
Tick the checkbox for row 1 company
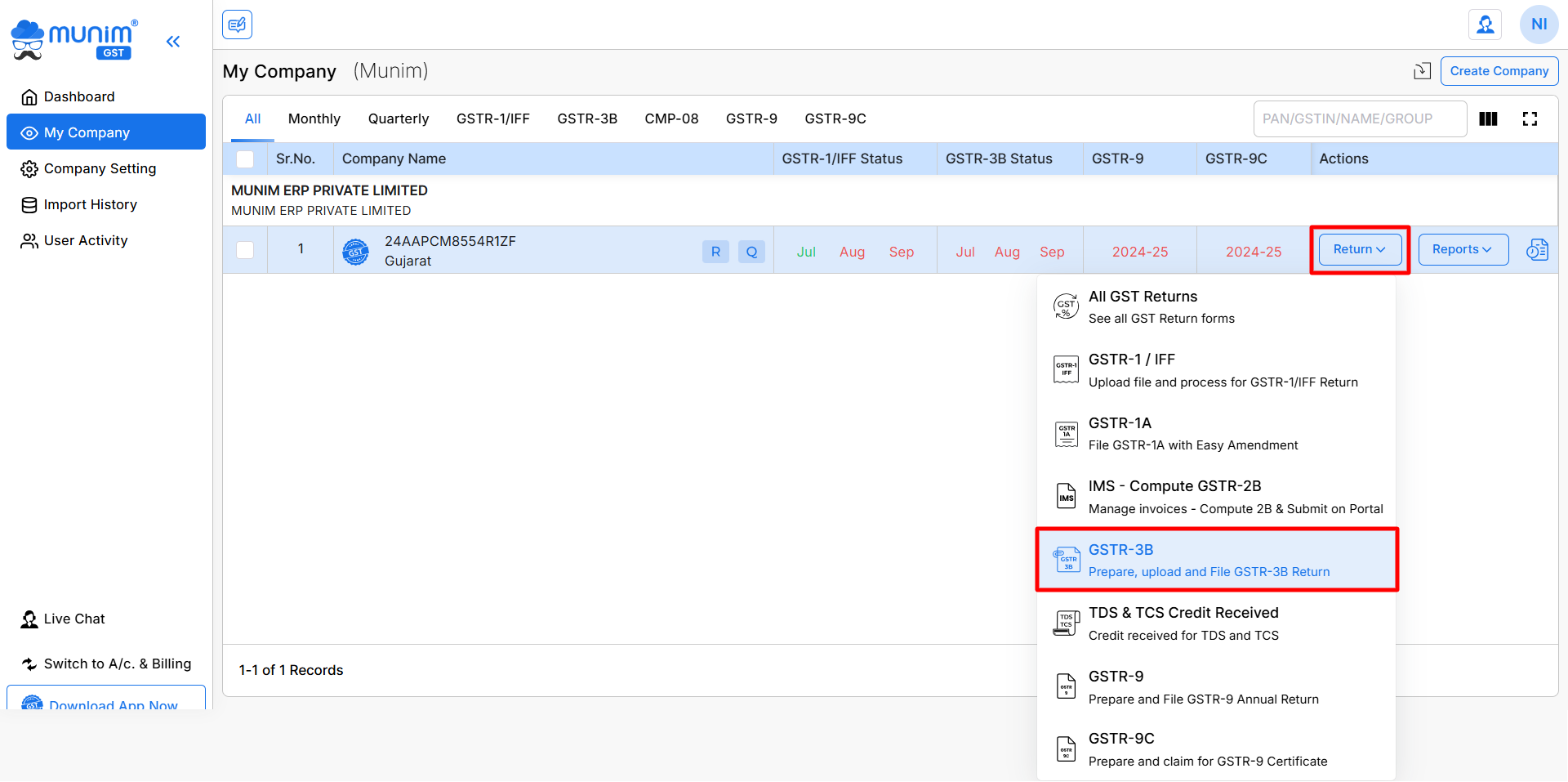tap(245, 250)
